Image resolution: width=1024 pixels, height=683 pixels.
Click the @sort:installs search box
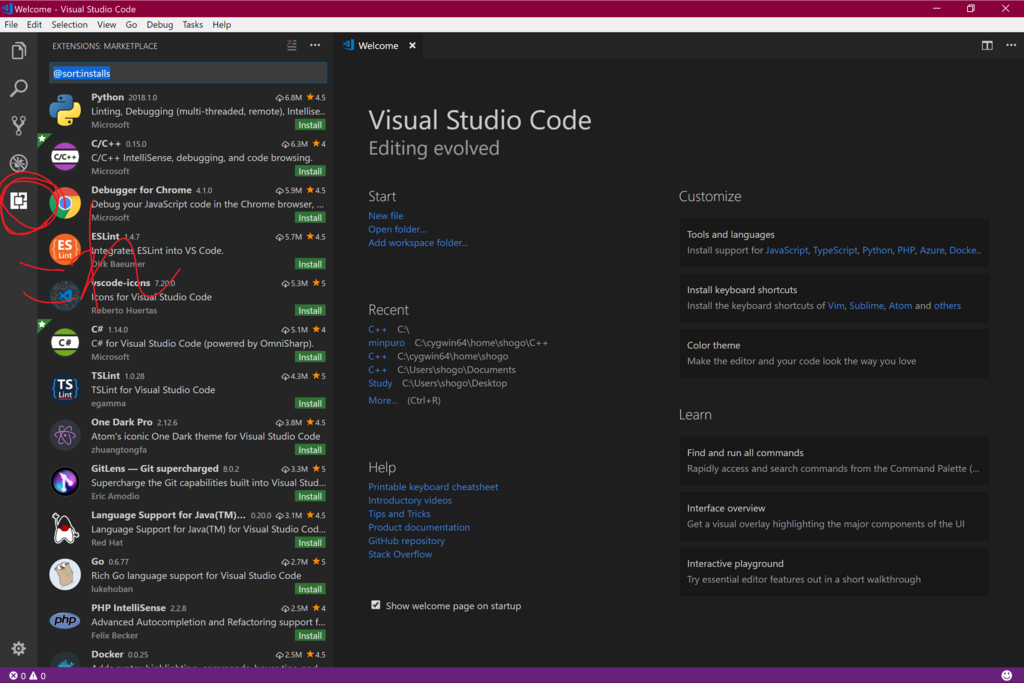188,73
